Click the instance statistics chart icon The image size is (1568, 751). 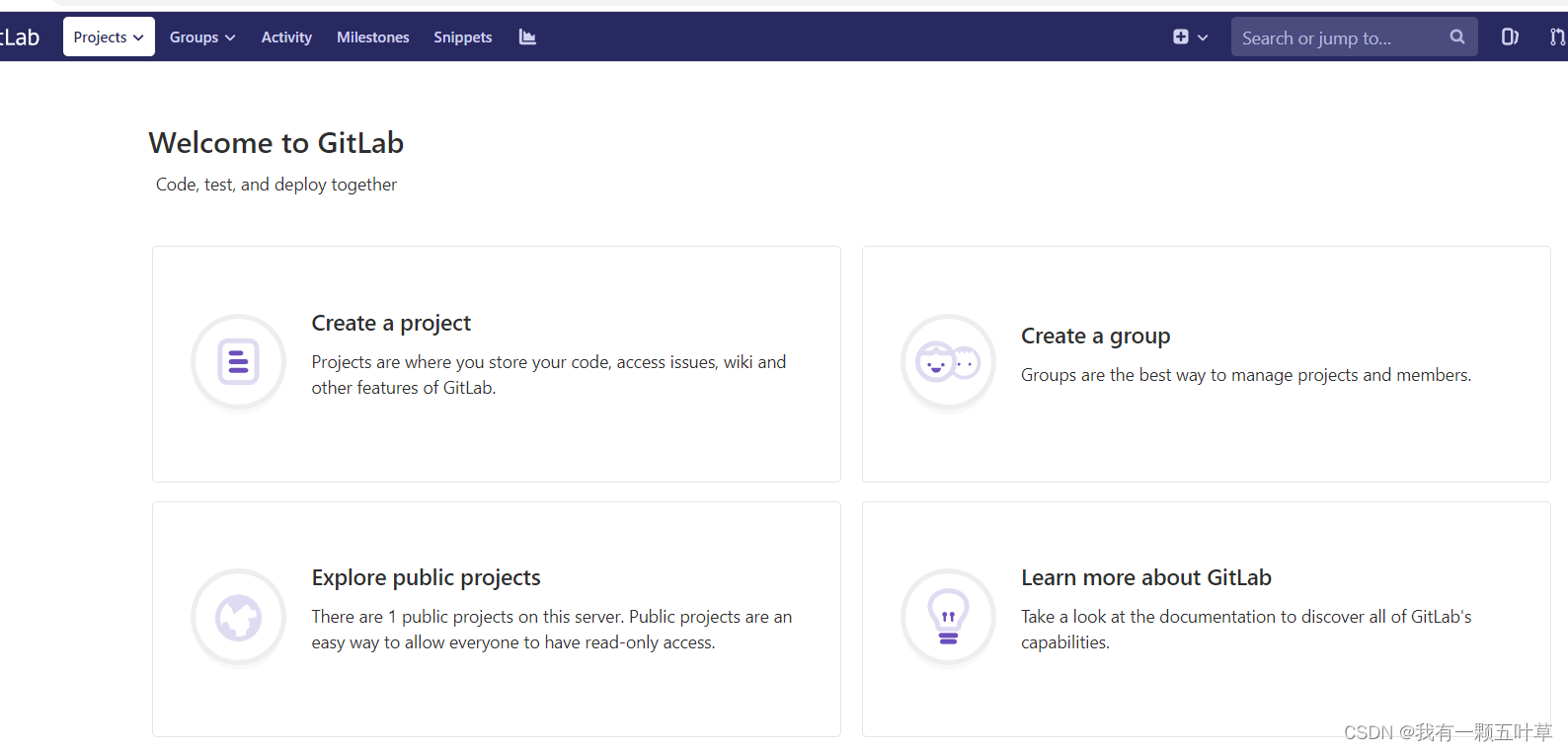[527, 37]
